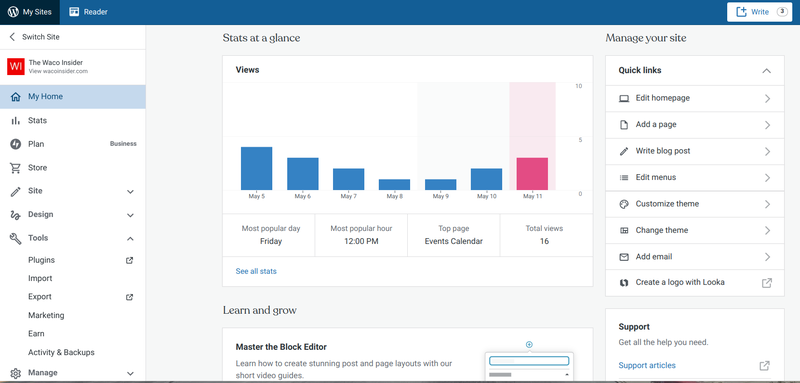
Task: Expand the Manage submenu chevron
Action: [130, 373]
